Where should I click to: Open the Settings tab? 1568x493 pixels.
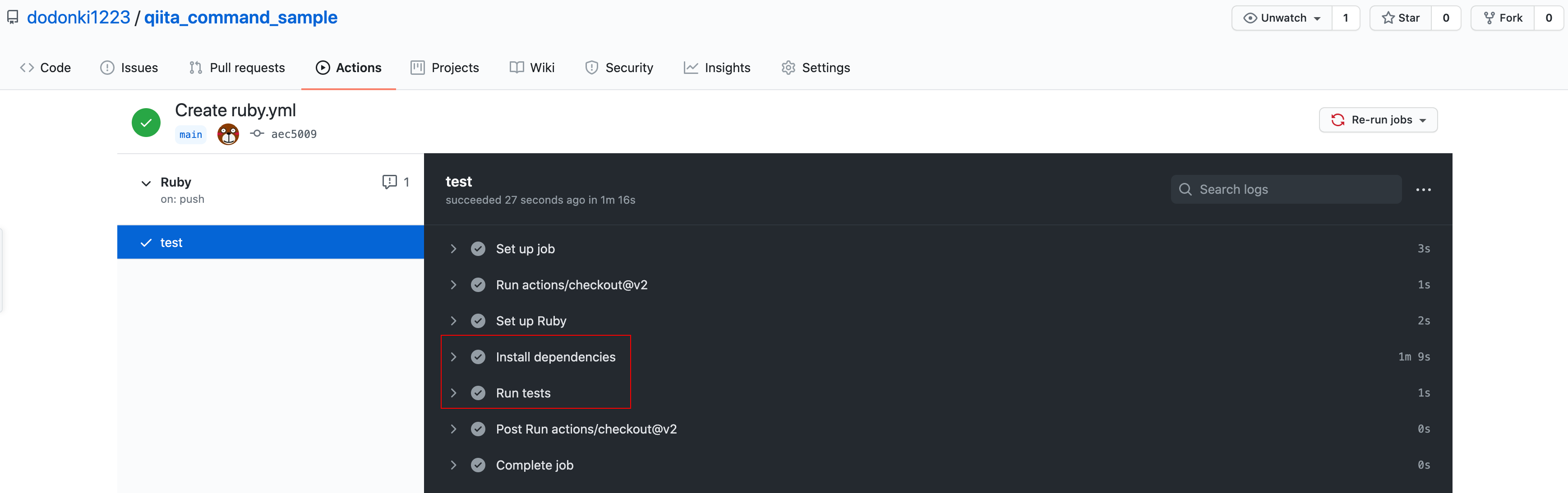tap(816, 68)
